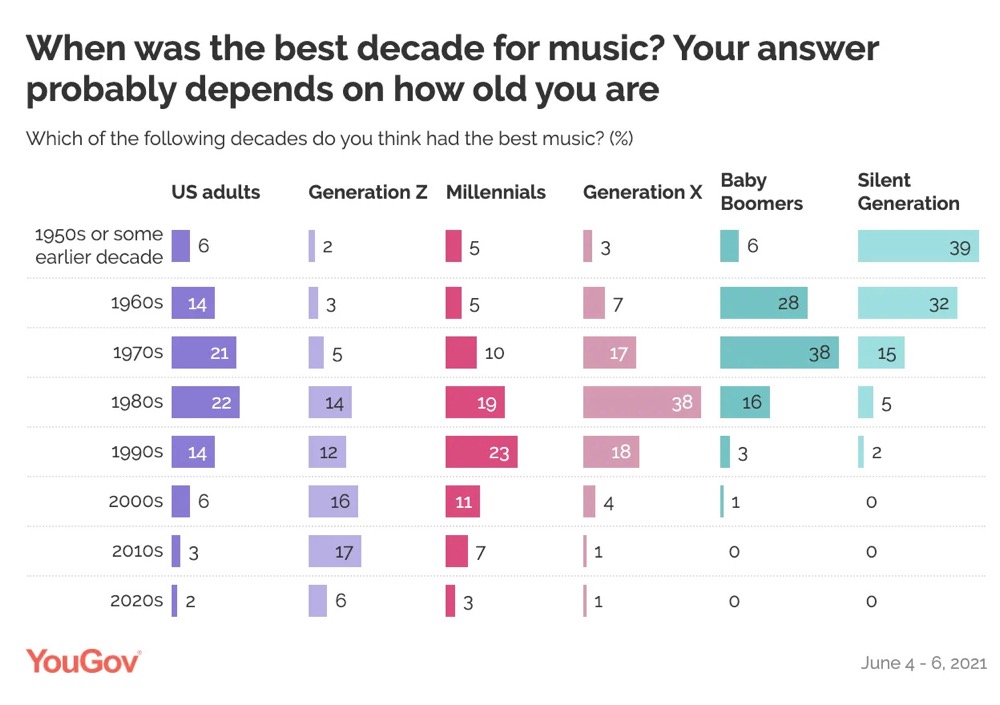Select the Baby Boomers column header
This screenshot has height=705, width=1000.
pos(762,191)
